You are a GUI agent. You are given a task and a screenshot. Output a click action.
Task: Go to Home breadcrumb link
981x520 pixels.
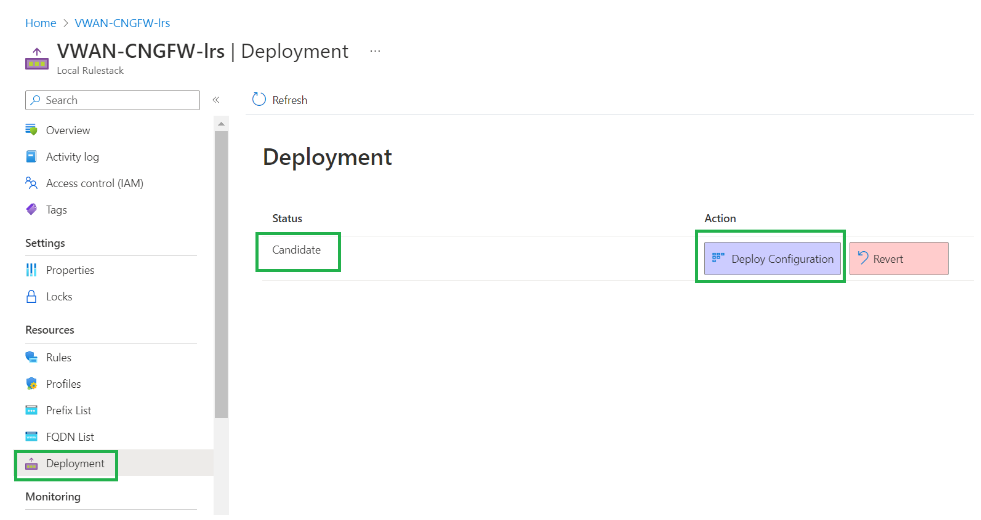tap(40, 23)
